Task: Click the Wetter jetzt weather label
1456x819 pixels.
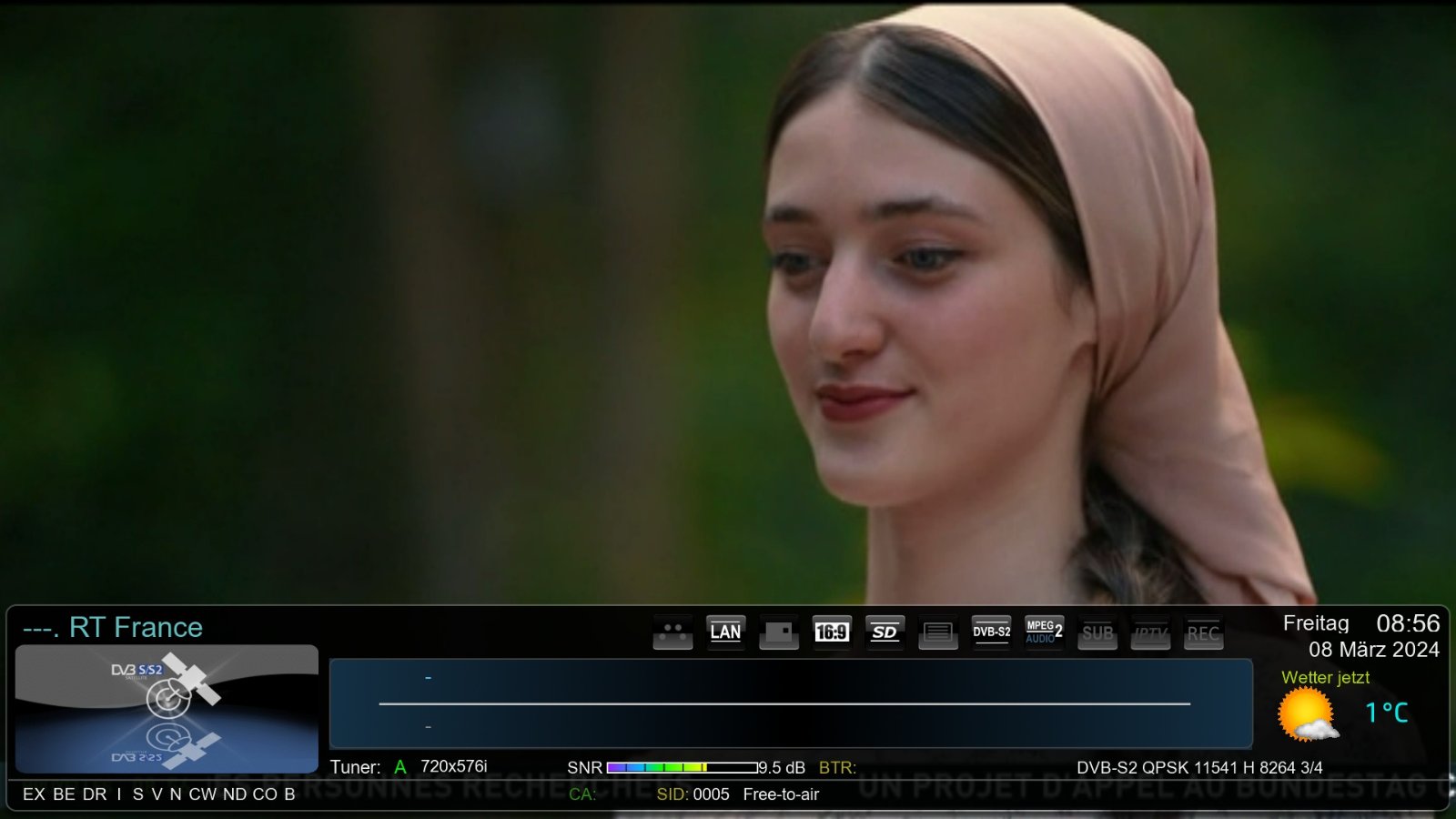Action: [x=1325, y=678]
